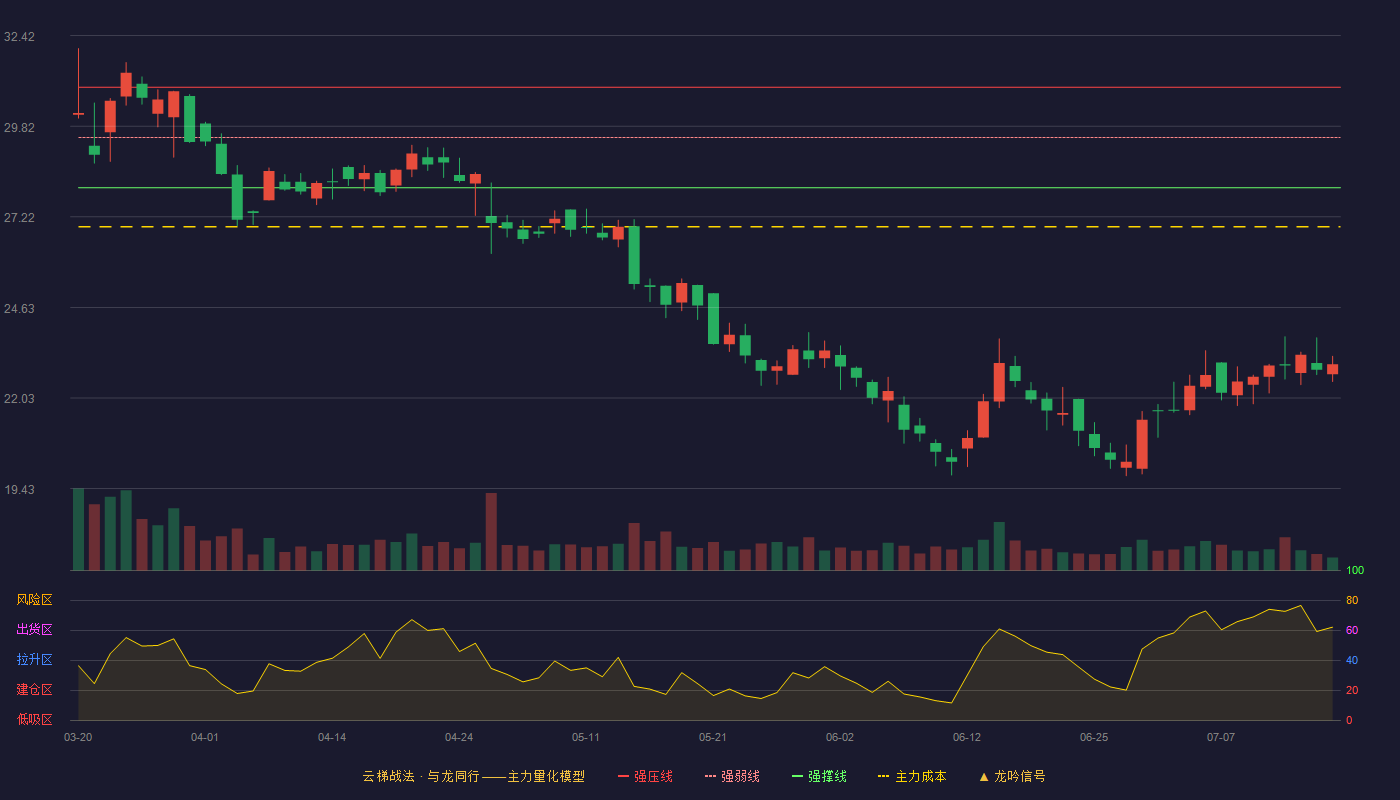Click the 60 indicator scale label
This screenshot has height=800, width=1400.
(1352, 630)
